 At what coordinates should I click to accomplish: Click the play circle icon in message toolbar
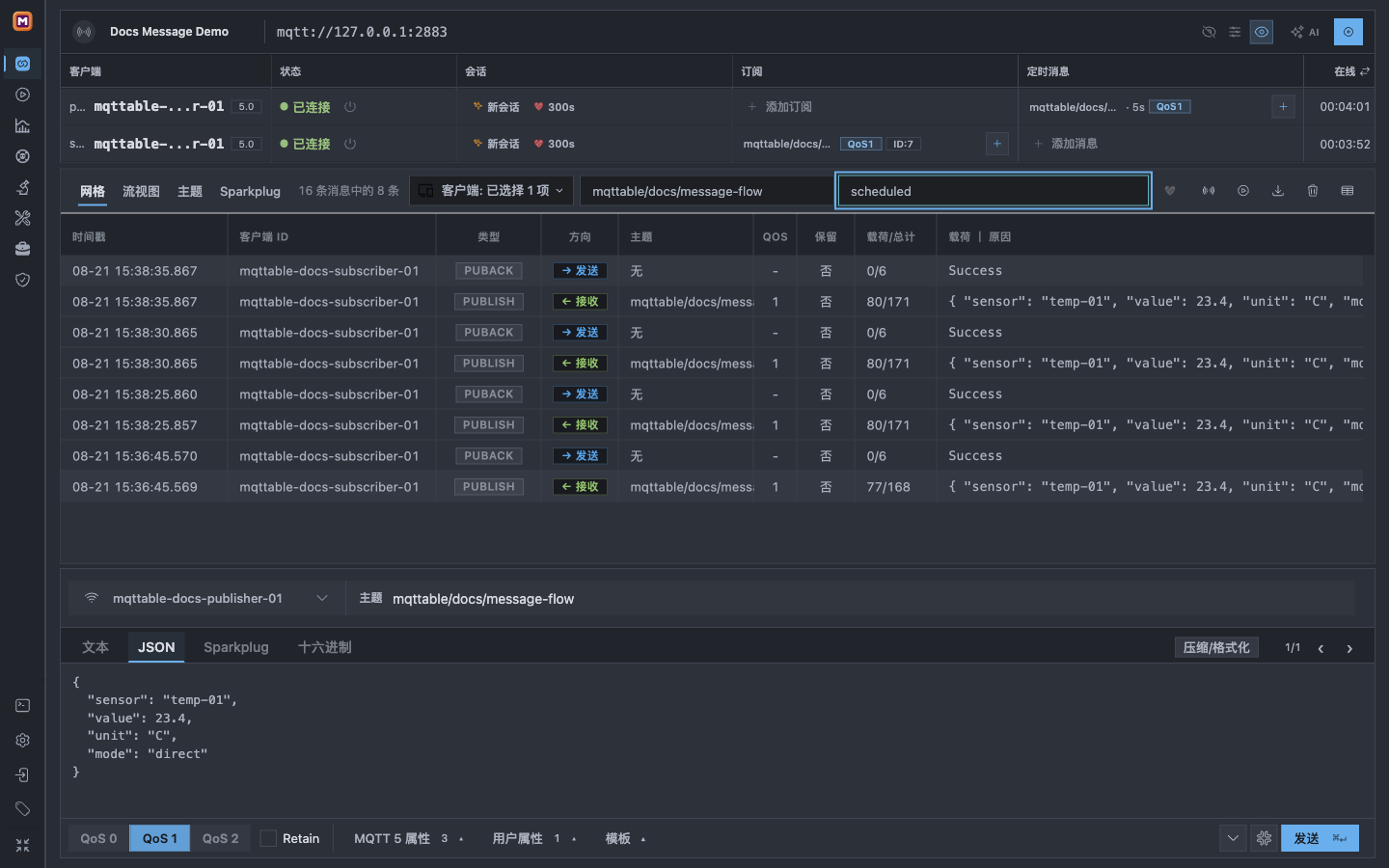click(x=1243, y=191)
